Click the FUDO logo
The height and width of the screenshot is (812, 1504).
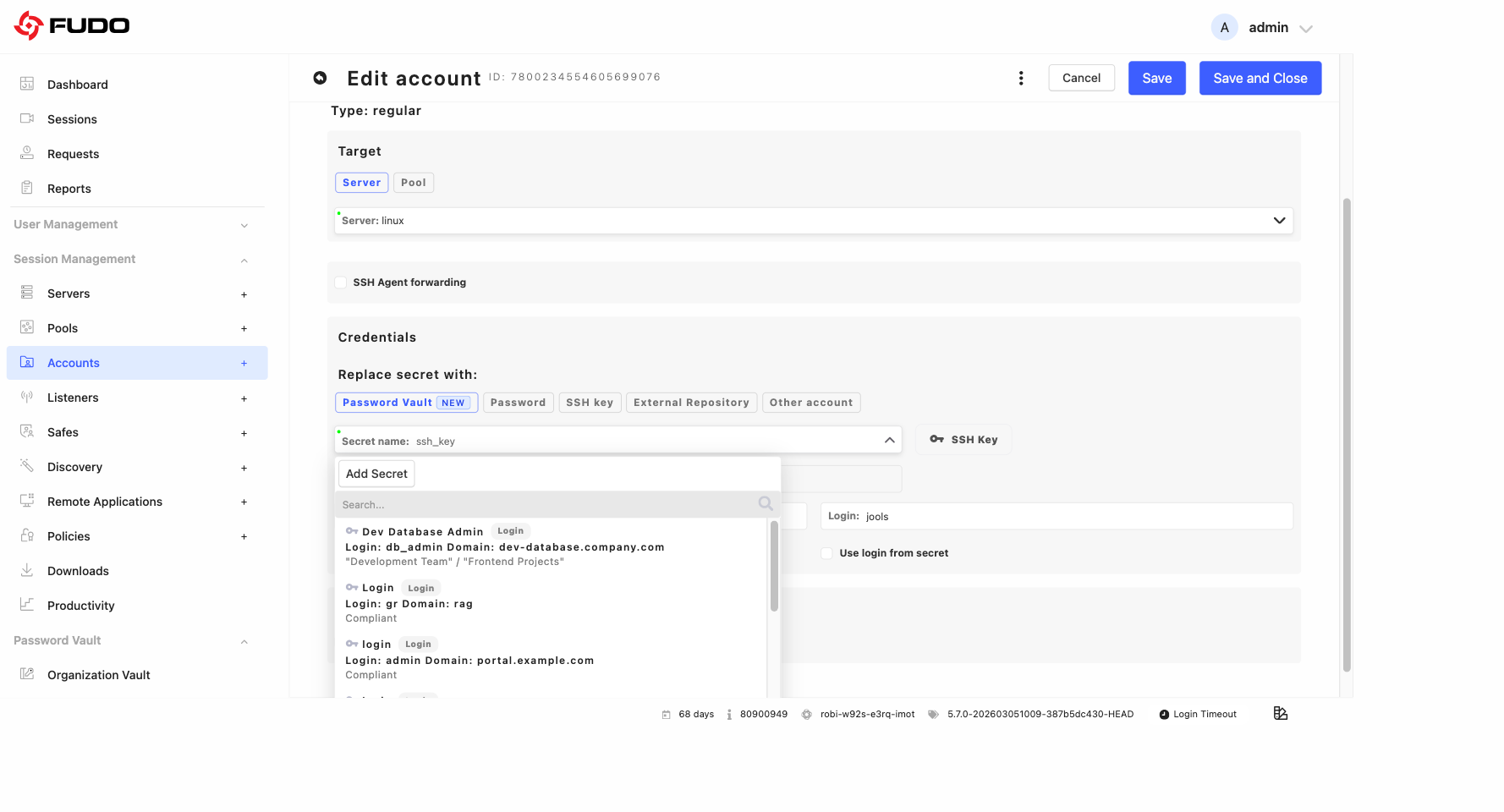tap(72, 25)
